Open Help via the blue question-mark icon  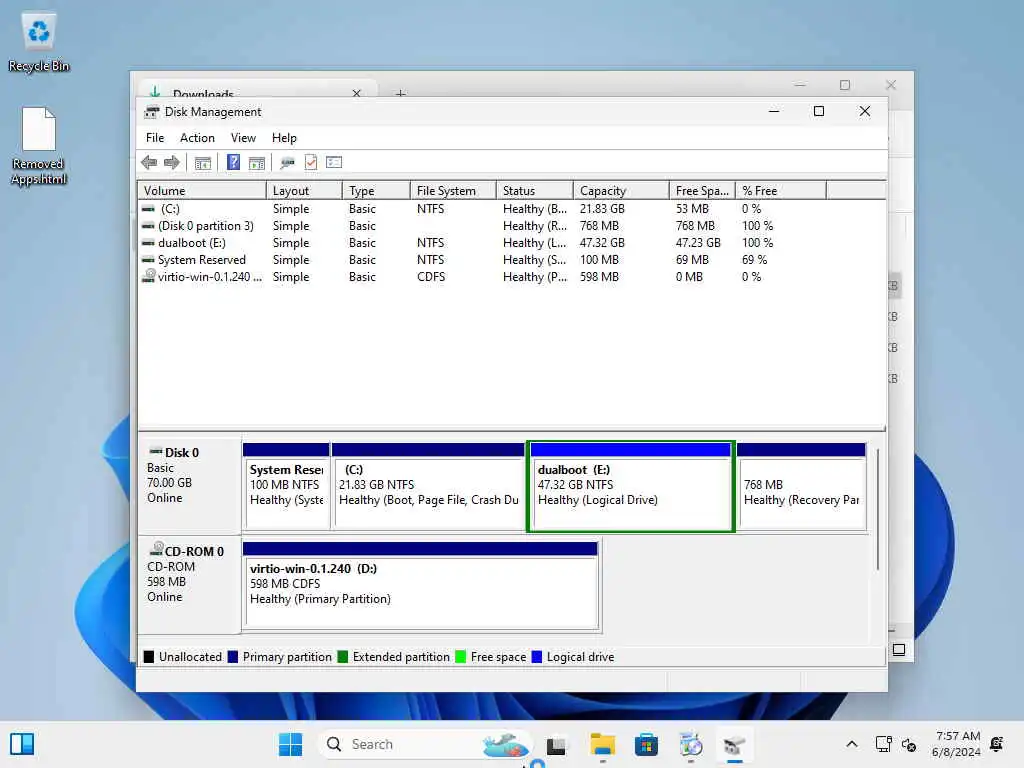(233, 162)
